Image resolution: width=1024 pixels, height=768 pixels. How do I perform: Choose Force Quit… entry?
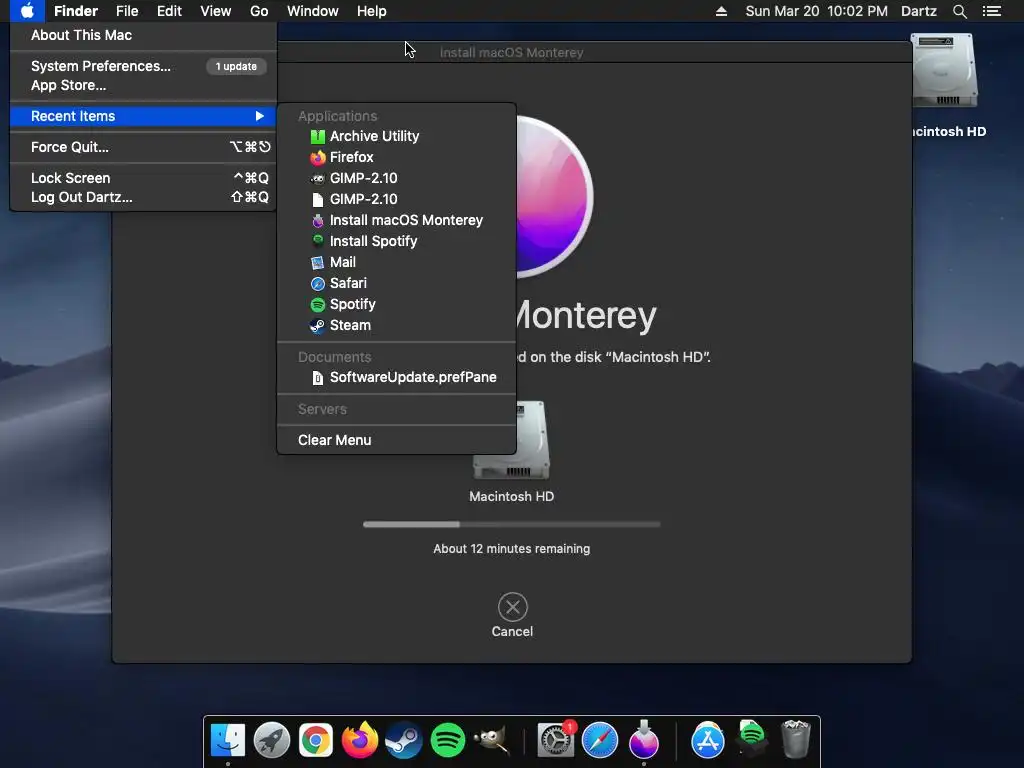(143, 147)
